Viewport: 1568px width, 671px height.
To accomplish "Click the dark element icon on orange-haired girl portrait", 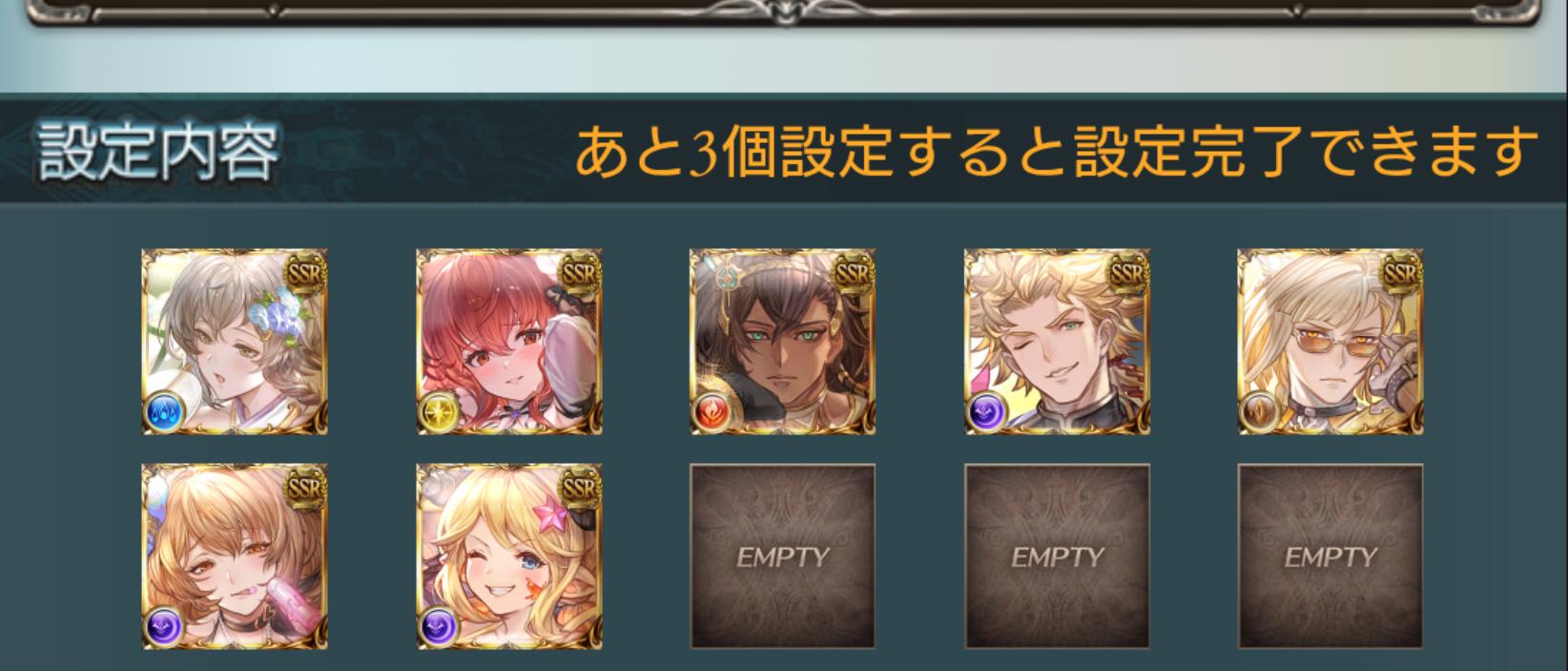I will (162, 628).
